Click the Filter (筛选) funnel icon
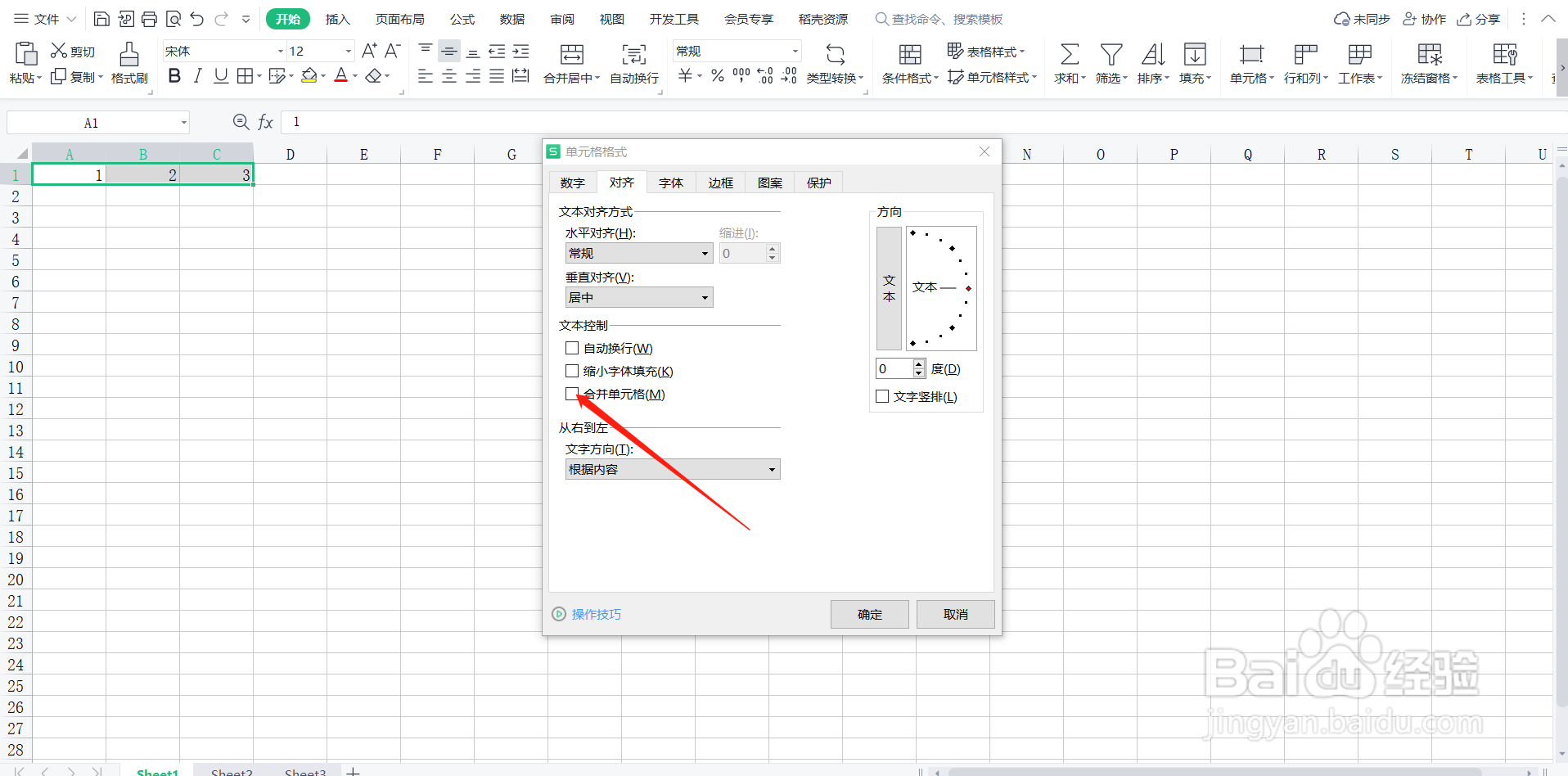The width and height of the screenshot is (1568, 776). click(x=1111, y=55)
